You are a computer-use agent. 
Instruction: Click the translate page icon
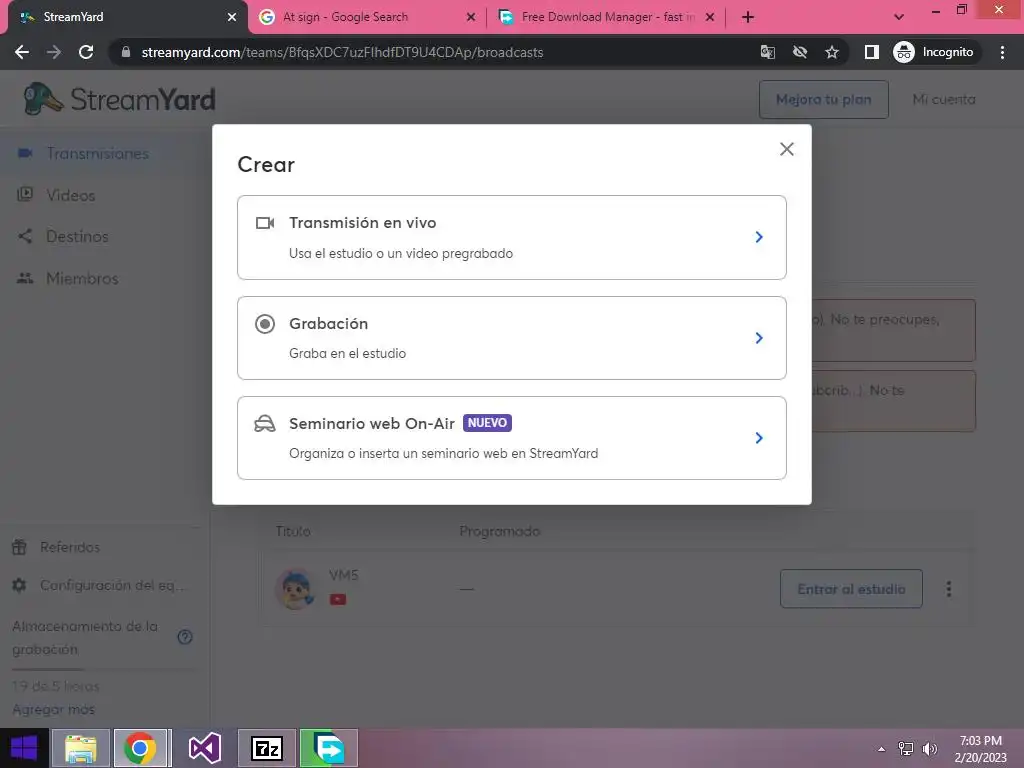coord(768,52)
